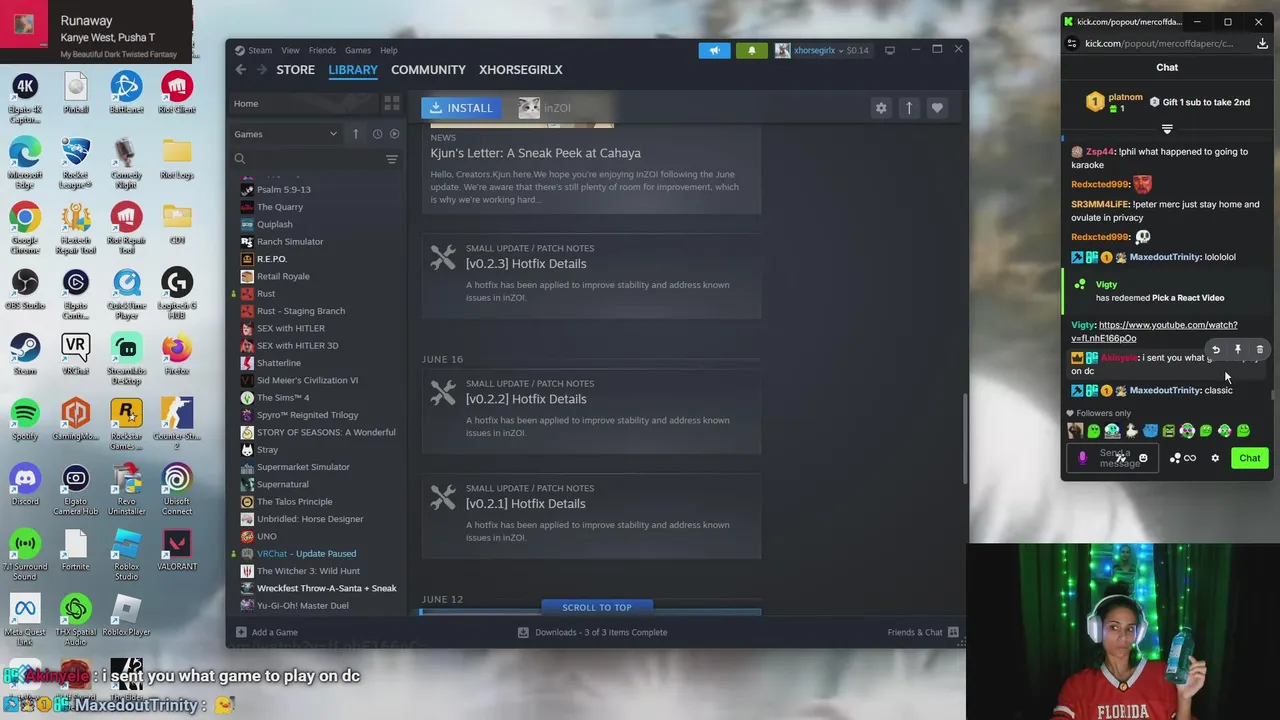Open the XHORSEGIRLX profile tab
This screenshot has width=1280, height=720.
521,70
